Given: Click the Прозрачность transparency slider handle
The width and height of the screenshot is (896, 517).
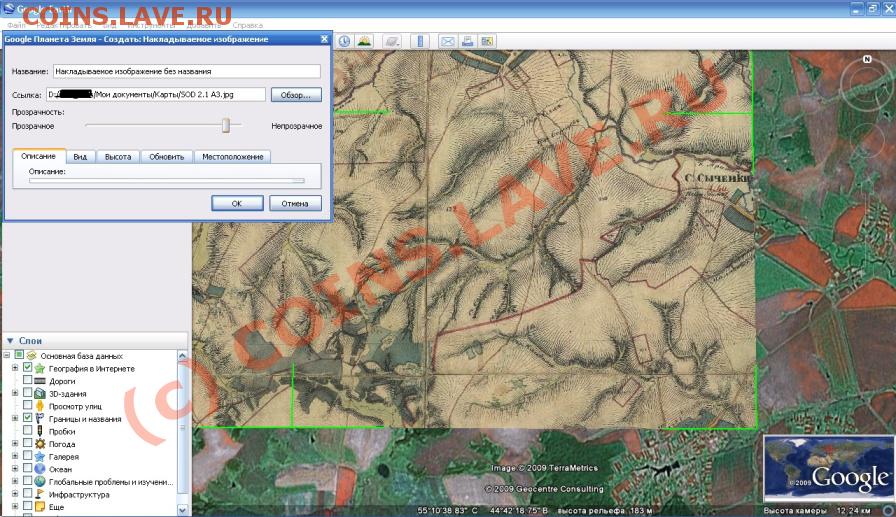Looking at the screenshot, I should (226, 125).
